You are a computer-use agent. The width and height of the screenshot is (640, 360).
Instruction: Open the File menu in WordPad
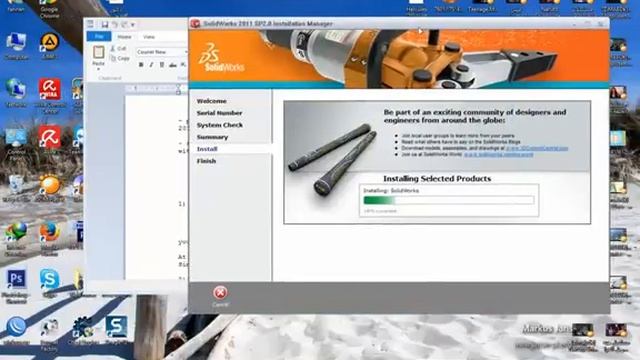point(99,37)
